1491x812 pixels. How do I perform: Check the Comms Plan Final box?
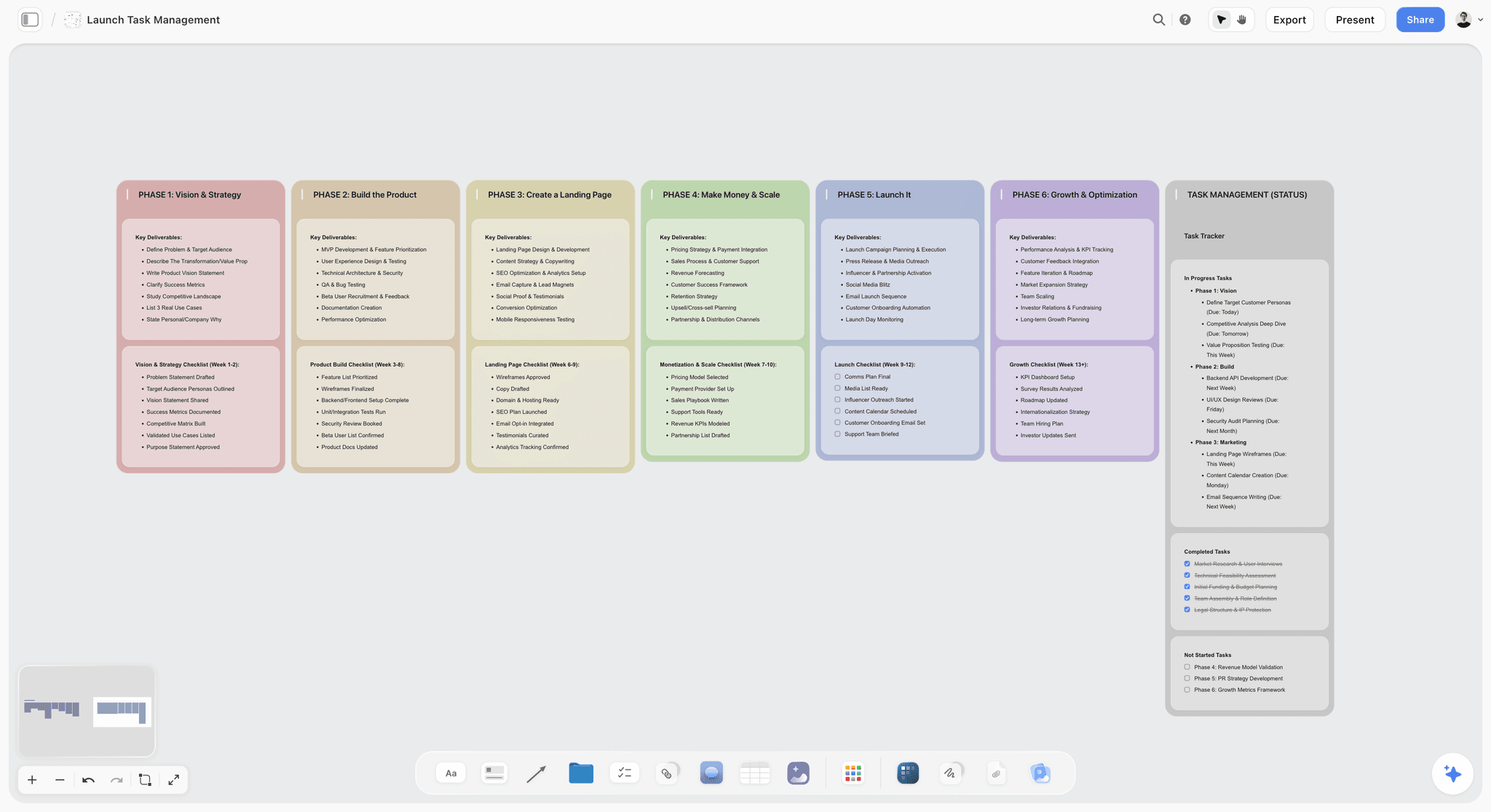click(837, 377)
